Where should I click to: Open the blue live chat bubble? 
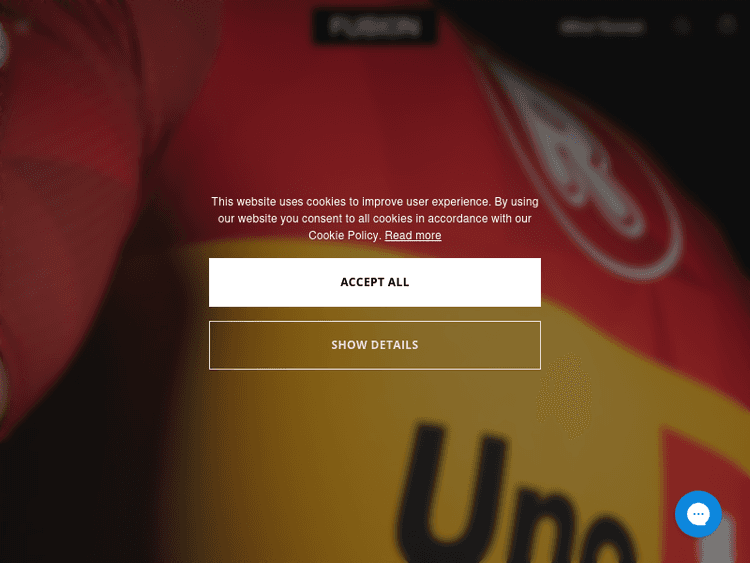698,514
